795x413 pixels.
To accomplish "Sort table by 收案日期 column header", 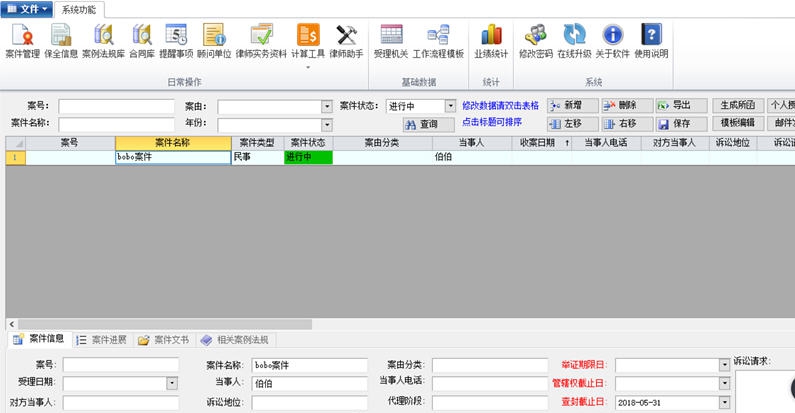I will click(x=541, y=143).
